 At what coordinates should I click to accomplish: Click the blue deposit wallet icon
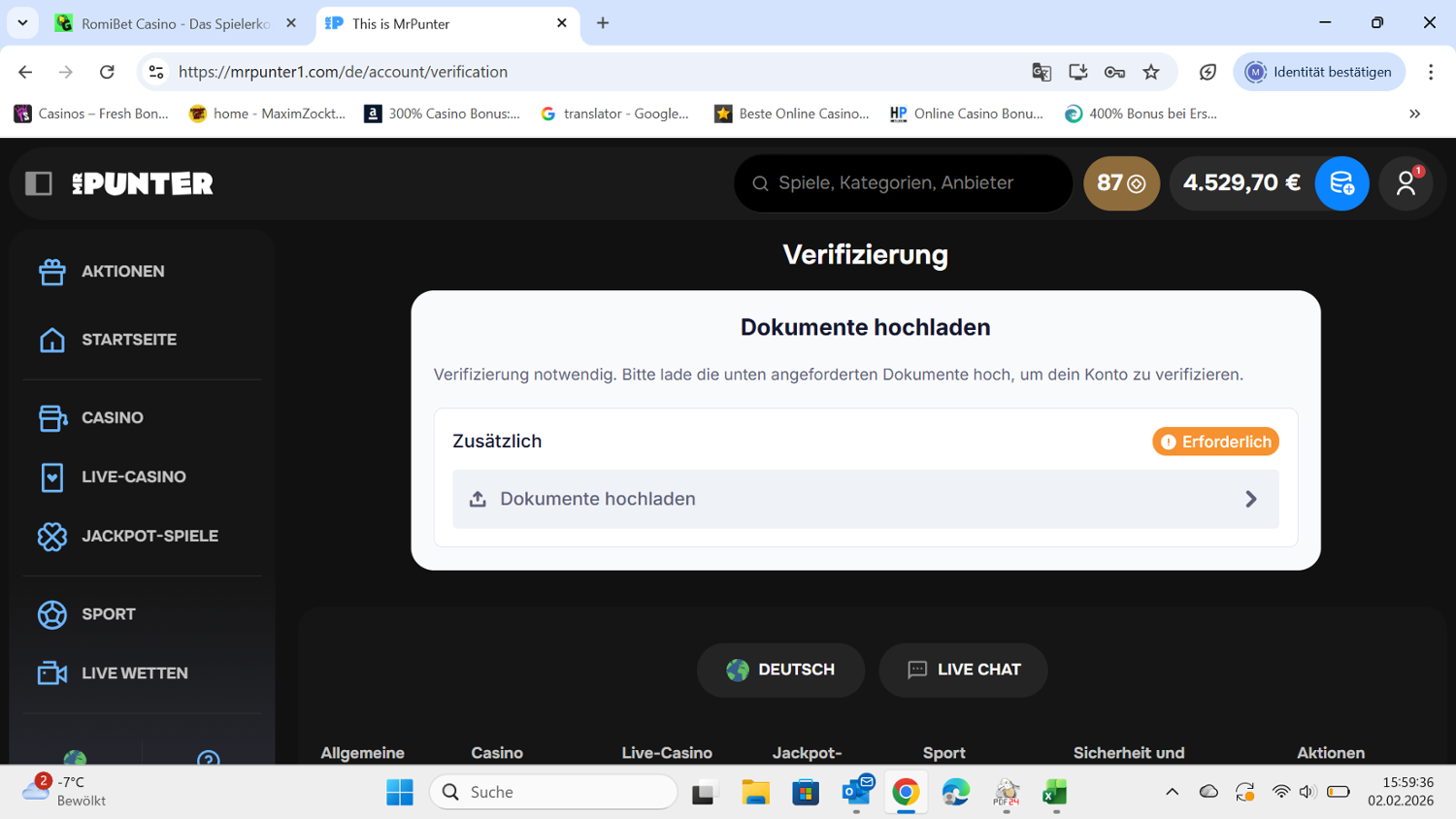point(1341,183)
